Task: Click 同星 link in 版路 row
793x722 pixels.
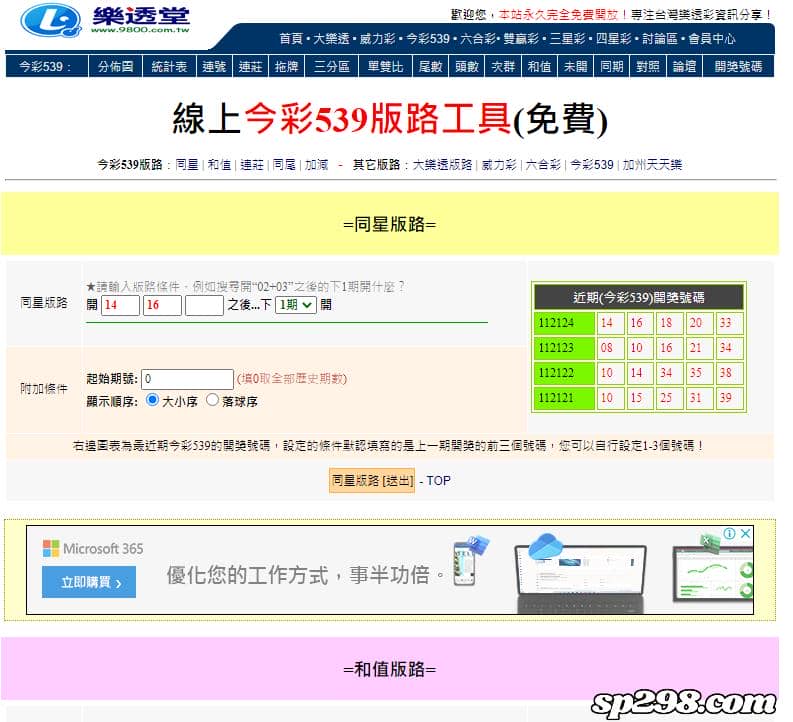Action: 187,165
